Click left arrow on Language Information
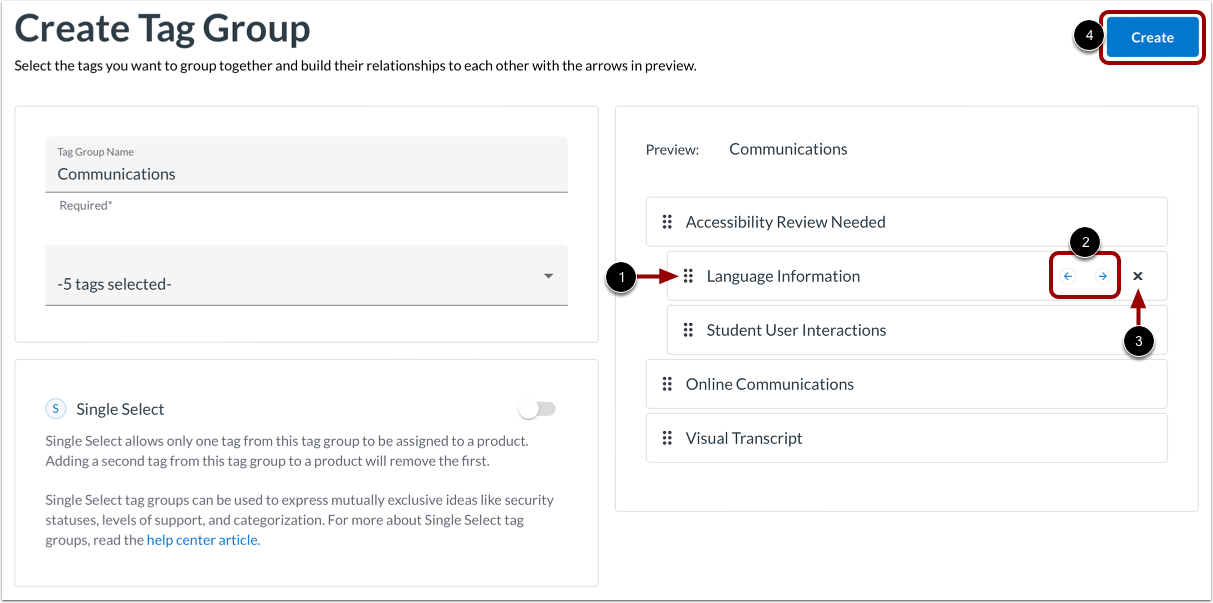This screenshot has height=603, width=1213. [1068, 276]
